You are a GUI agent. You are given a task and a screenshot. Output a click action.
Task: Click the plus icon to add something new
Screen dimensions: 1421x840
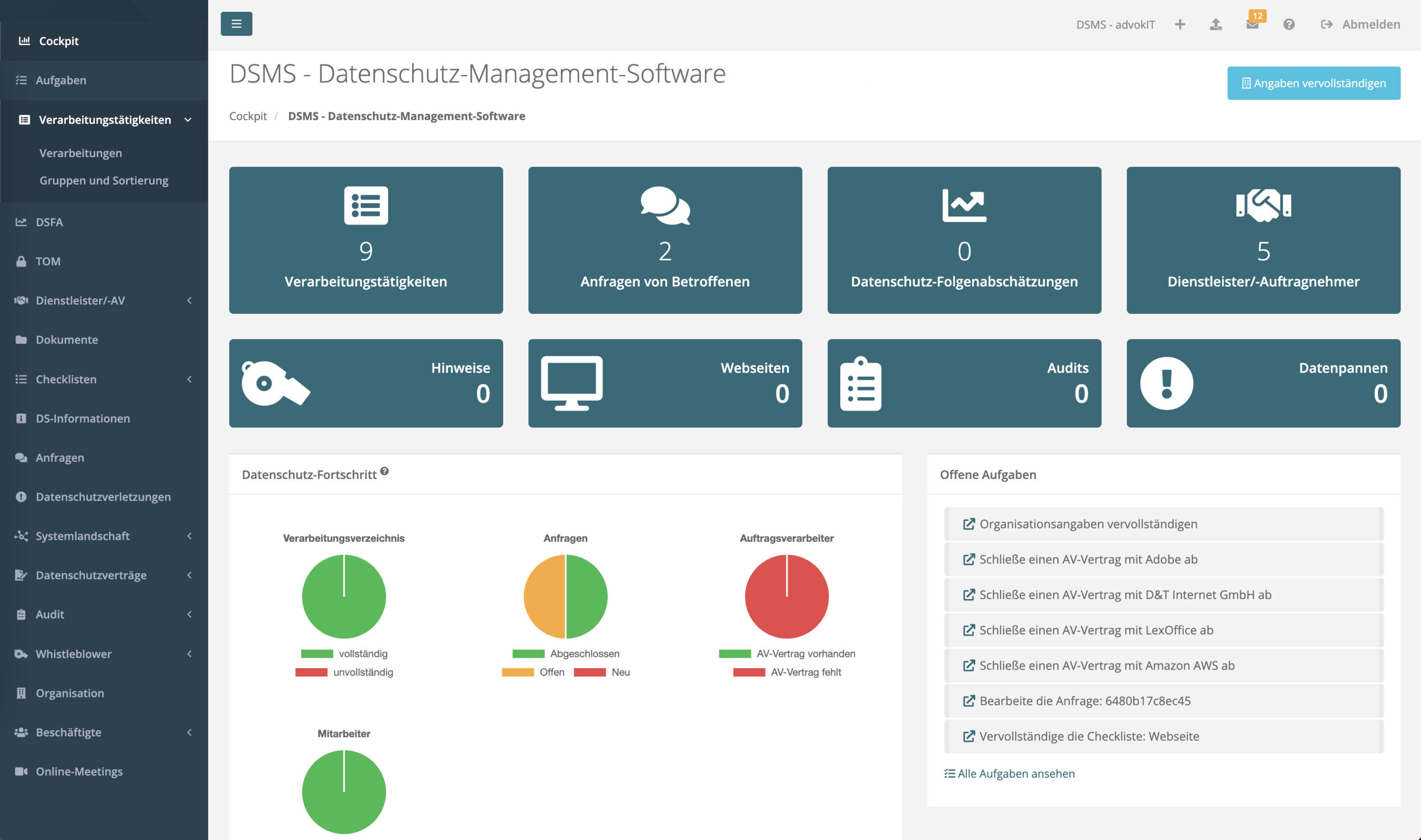click(x=1180, y=24)
